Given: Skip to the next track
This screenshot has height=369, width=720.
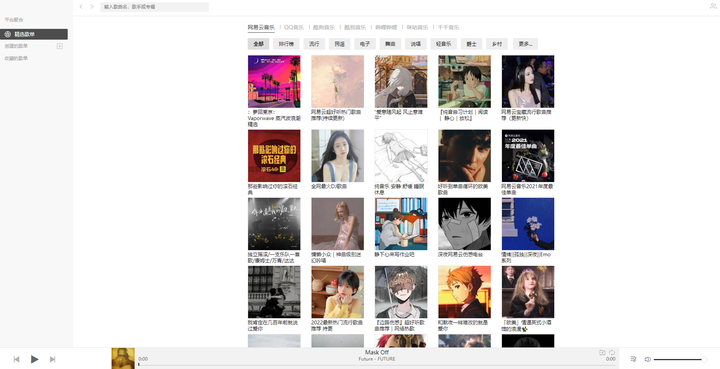Looking at the screenshot, I should [52, 359].
